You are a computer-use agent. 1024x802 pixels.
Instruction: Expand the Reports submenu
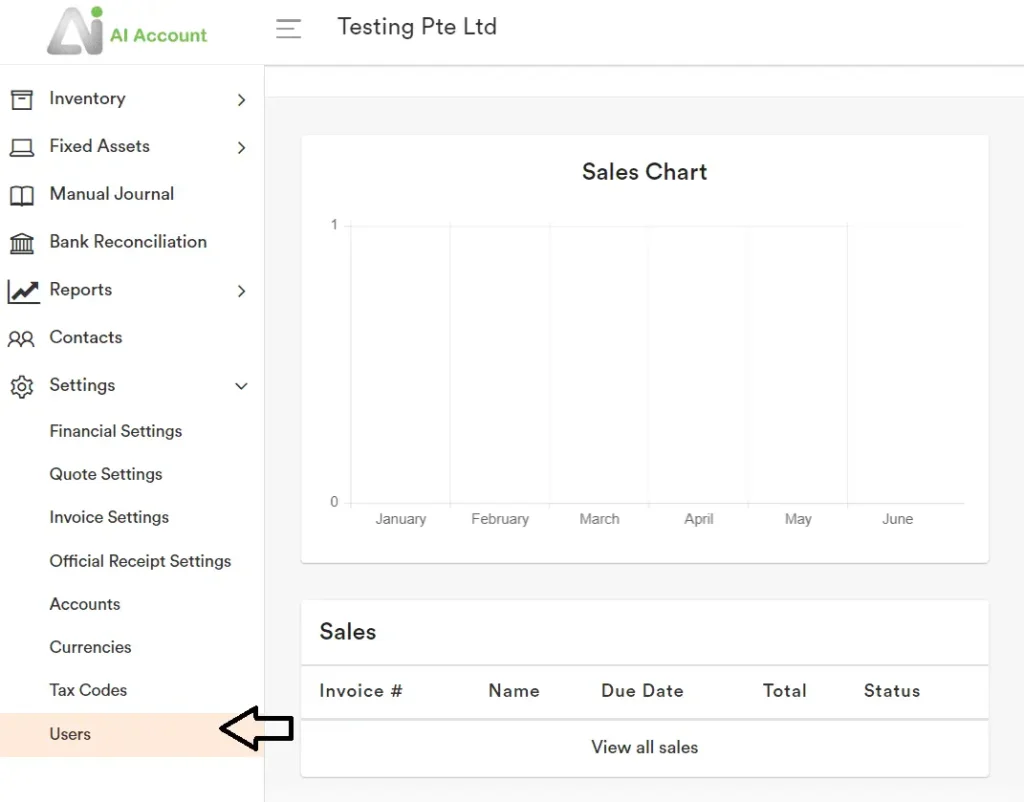click(241, 290)
